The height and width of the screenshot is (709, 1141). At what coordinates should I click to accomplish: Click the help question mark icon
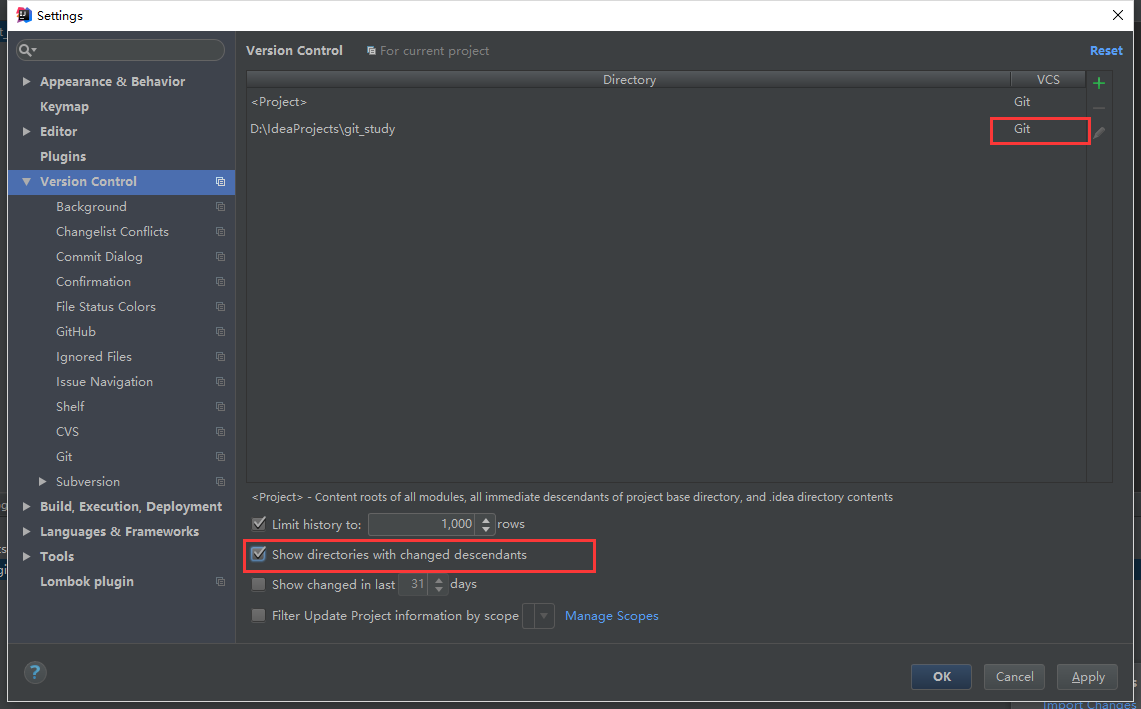click(x=35, y=673)
